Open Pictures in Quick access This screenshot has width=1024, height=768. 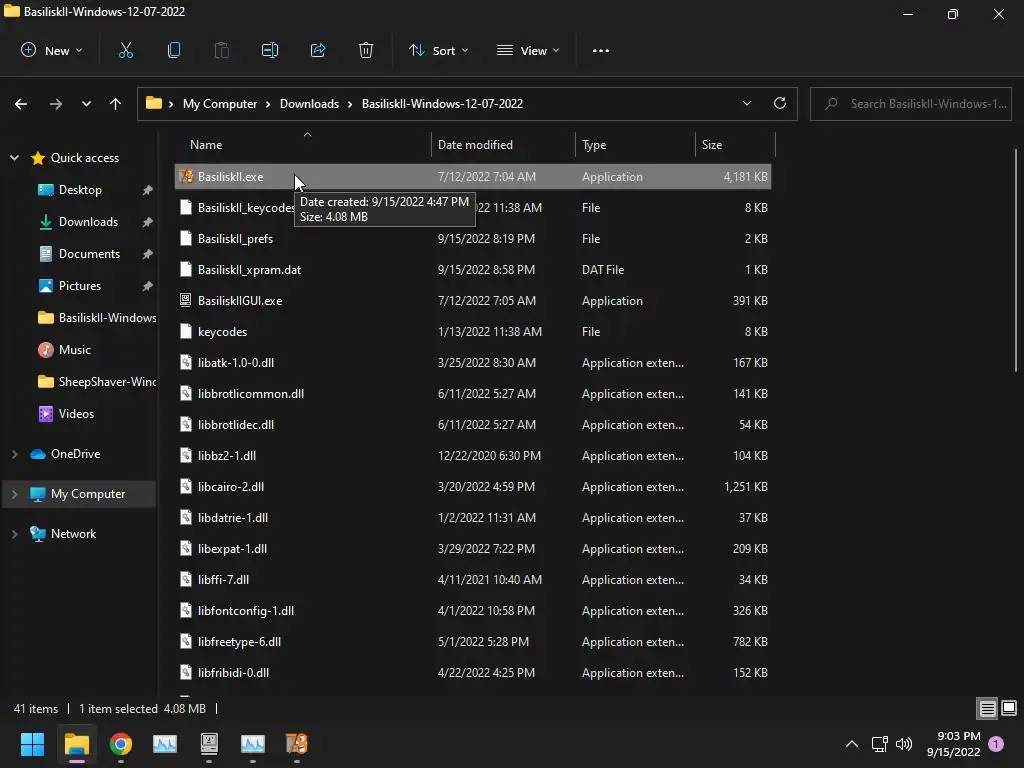80,286
